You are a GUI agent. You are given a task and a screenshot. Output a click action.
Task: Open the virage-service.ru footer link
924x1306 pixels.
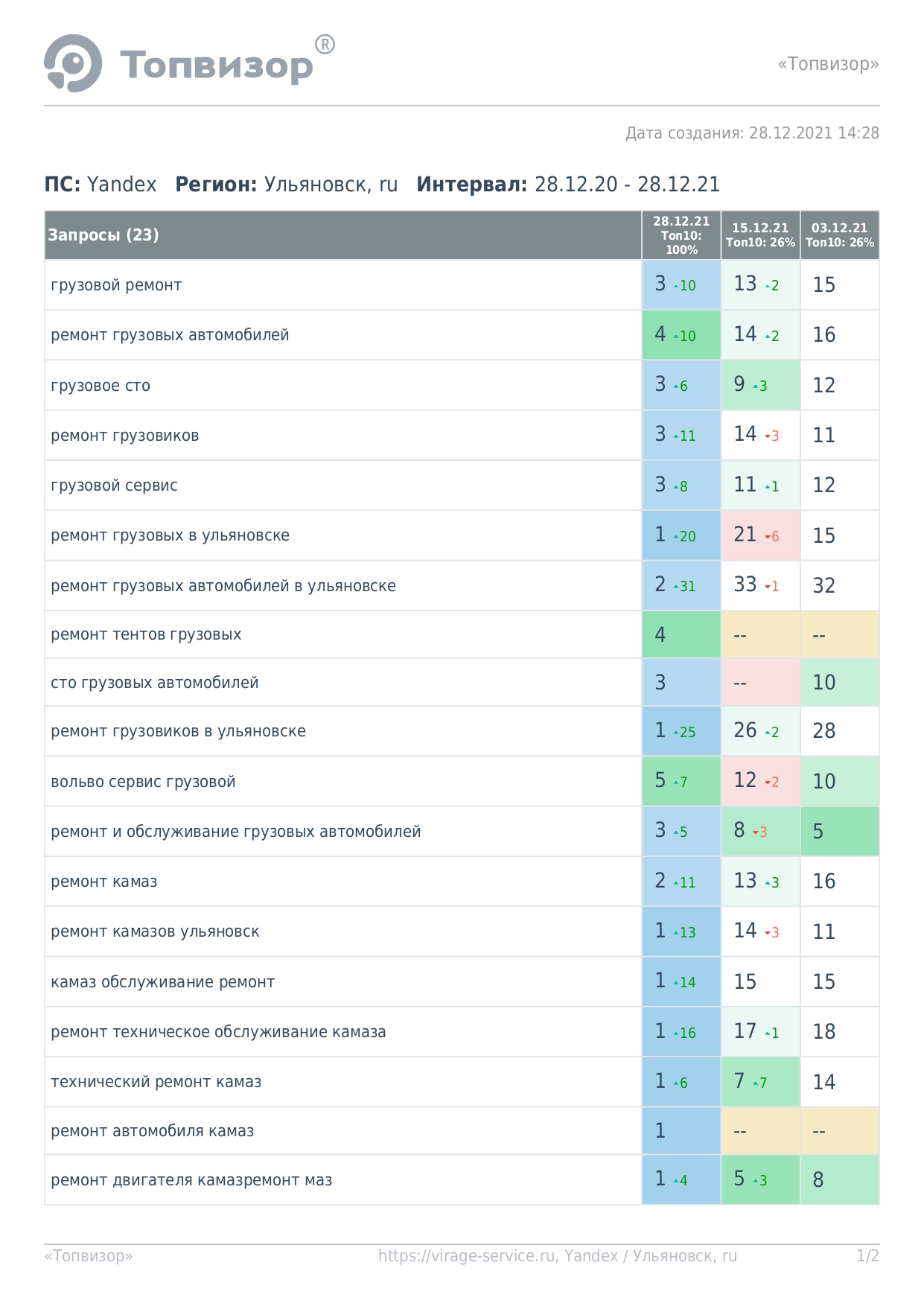(x=558, y=1256)
